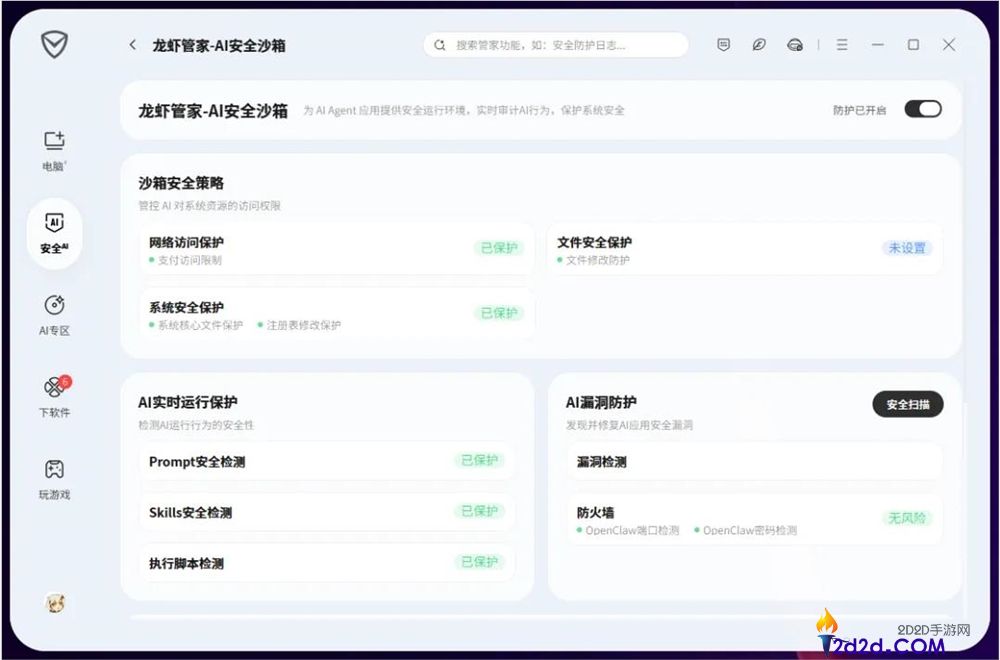The width and height of the screenshot is (1000, 660).
Task: Click the shield logo at top left
Action: click(x=54, y=45)
